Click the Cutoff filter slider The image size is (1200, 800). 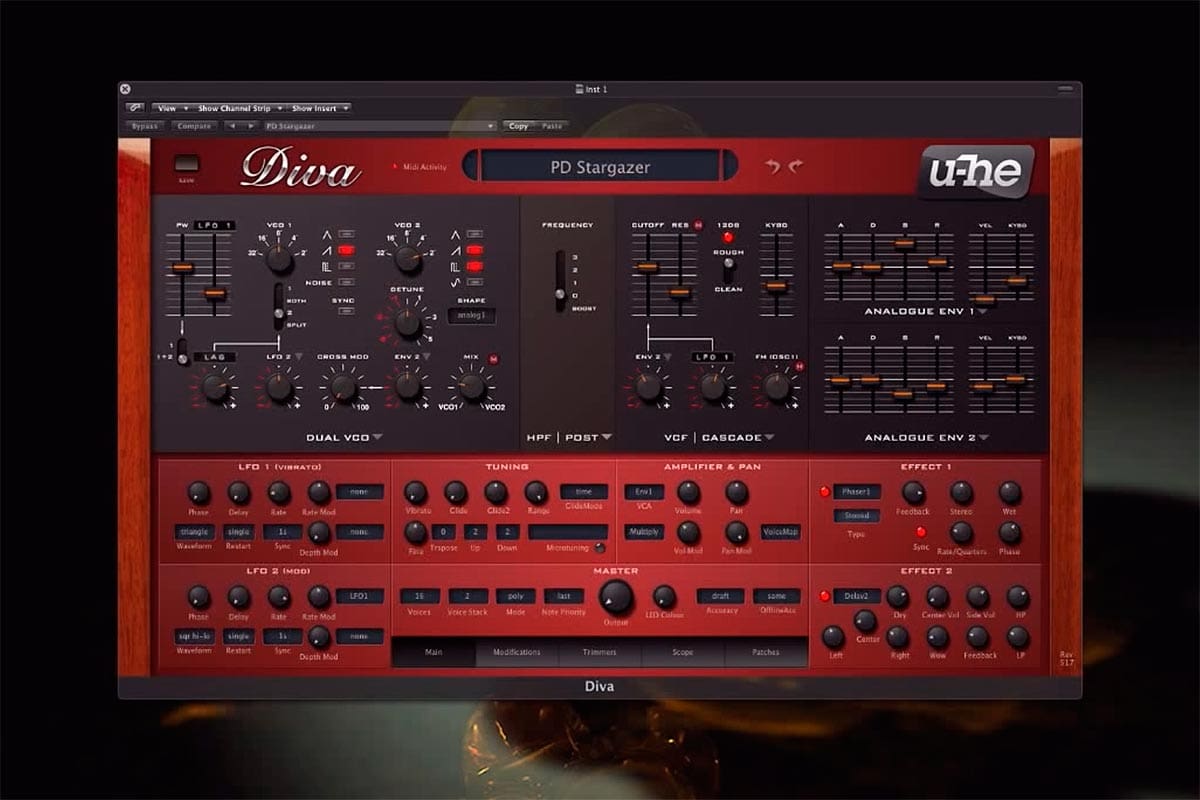(x=647, y=267)
